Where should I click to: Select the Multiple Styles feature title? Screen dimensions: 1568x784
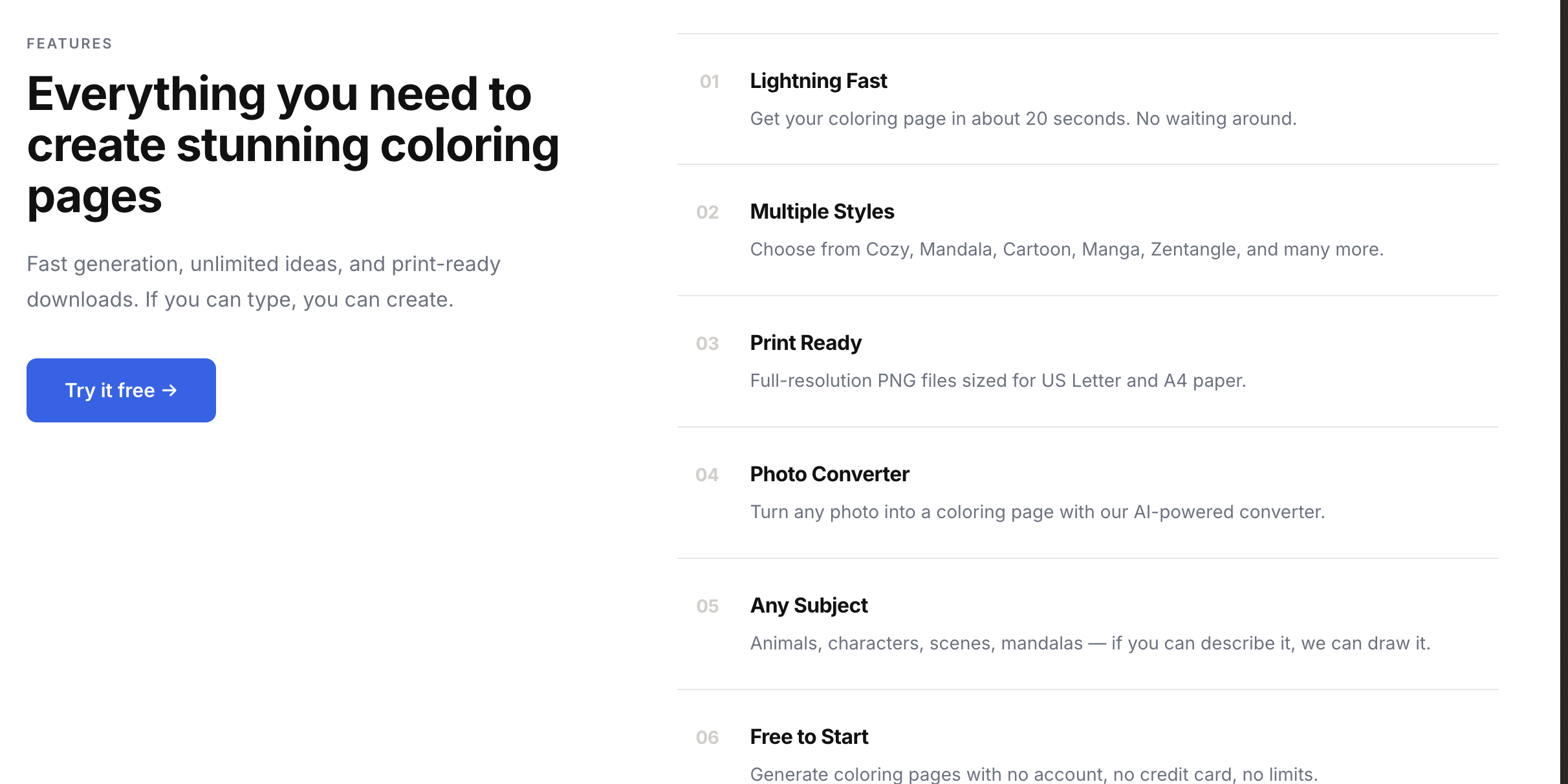[822, 212]
